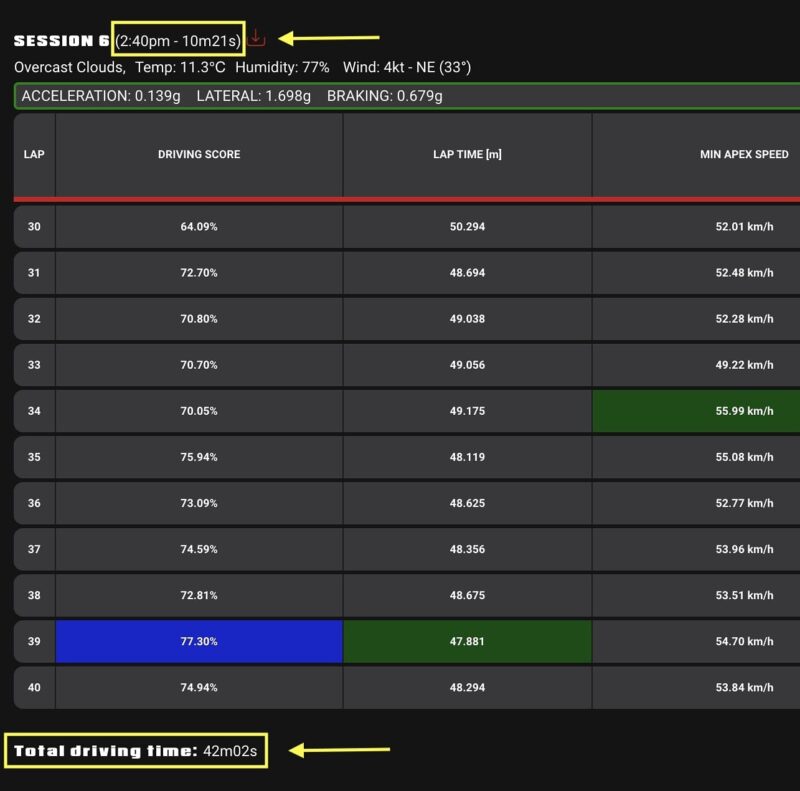This screenshot has width=800, height=791.
Task: Click the DRIVING SCORE column header
Action: [x=199, y=155]
